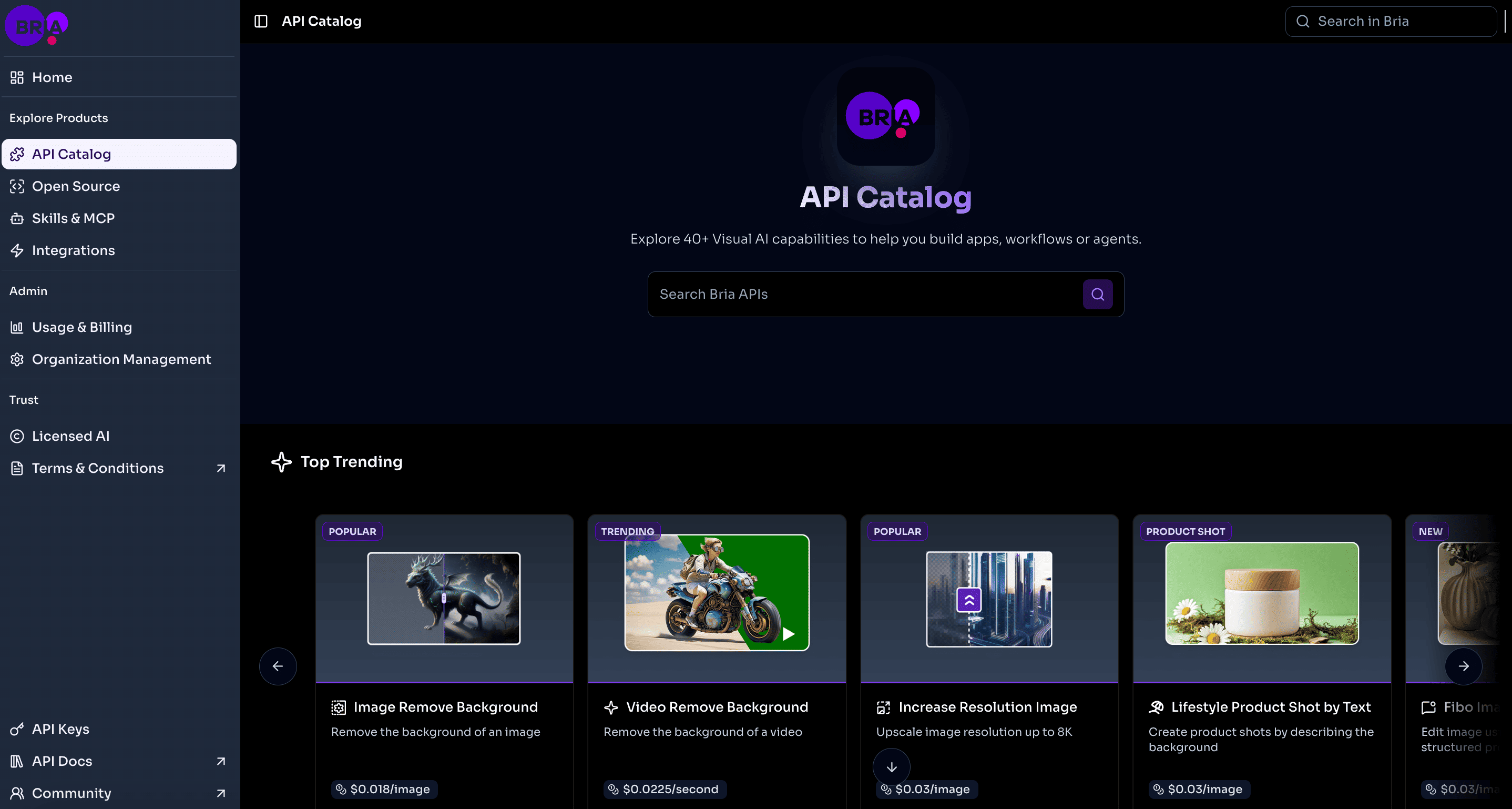Focus the Search in Bria field

pos(1391,22)
